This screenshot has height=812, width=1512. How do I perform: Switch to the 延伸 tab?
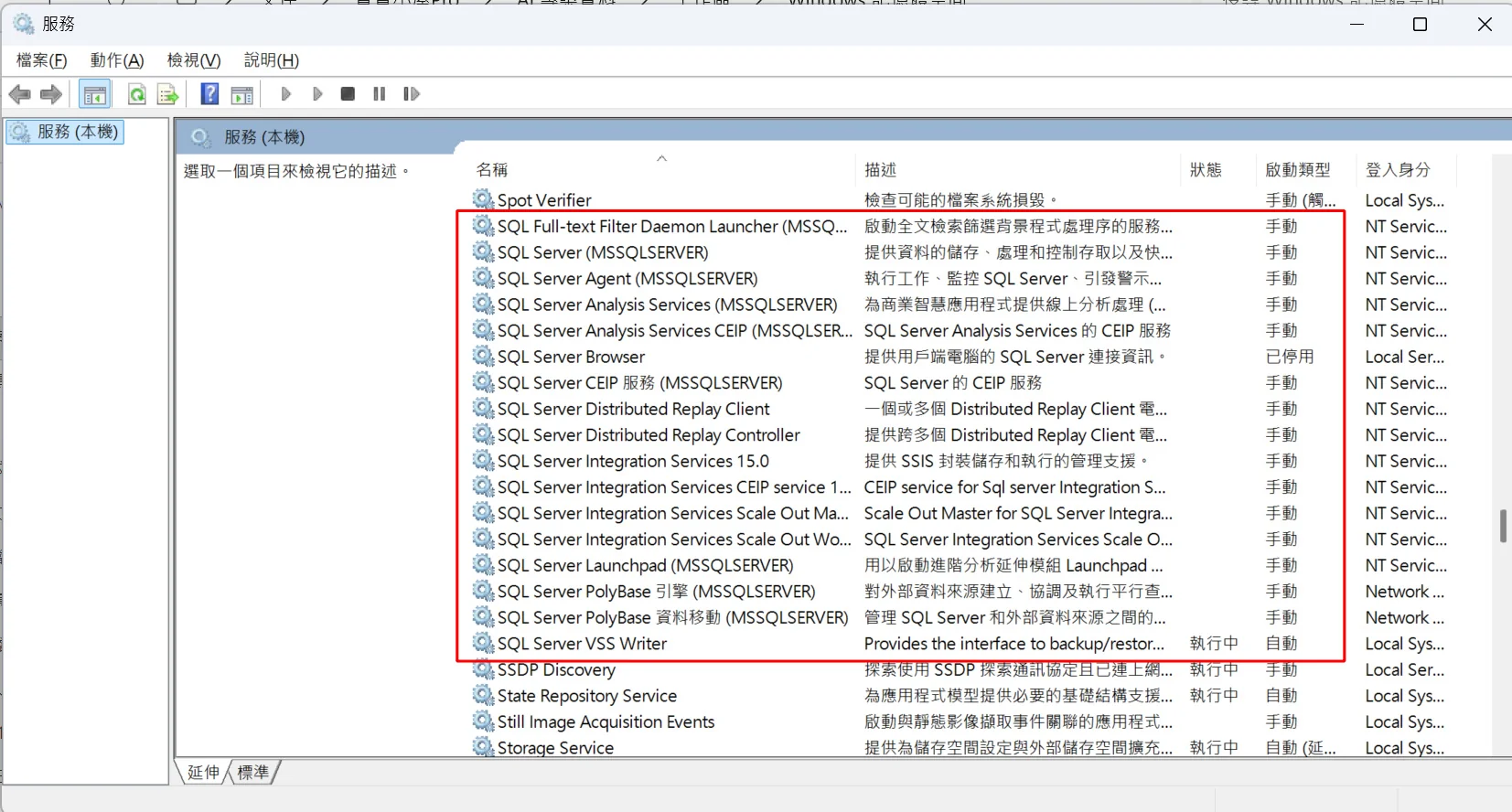point(203,773)
